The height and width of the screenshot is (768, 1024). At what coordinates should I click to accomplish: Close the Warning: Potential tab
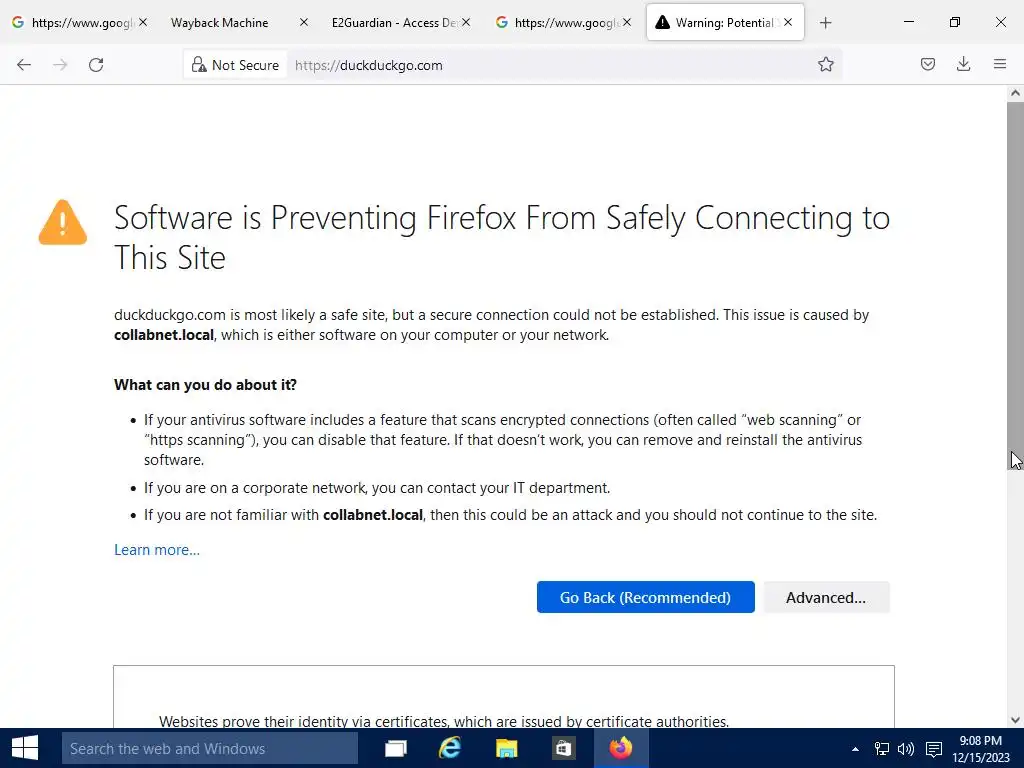(788, 22)
